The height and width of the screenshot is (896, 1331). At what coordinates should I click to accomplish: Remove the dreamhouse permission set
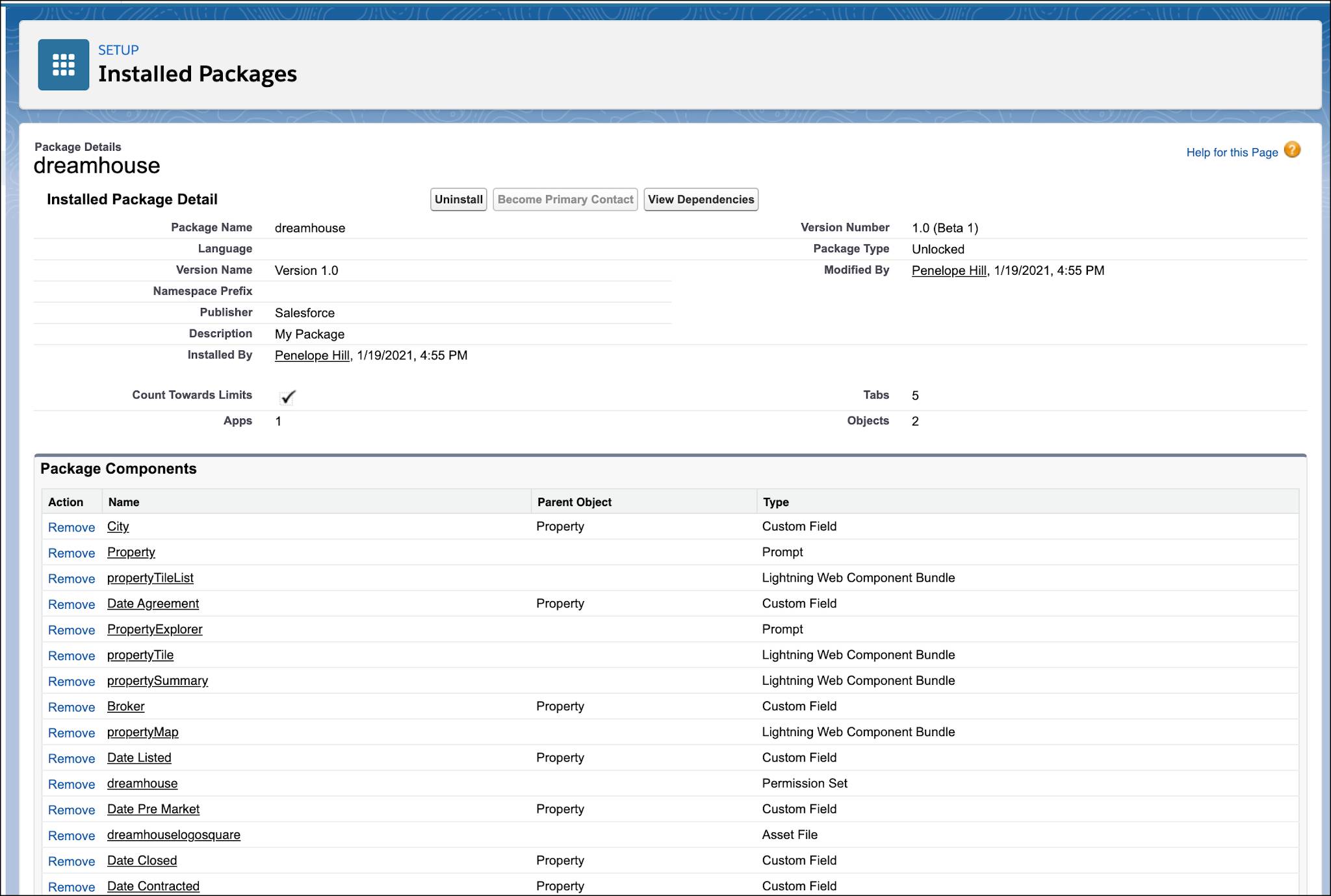[x=71, y=785]
